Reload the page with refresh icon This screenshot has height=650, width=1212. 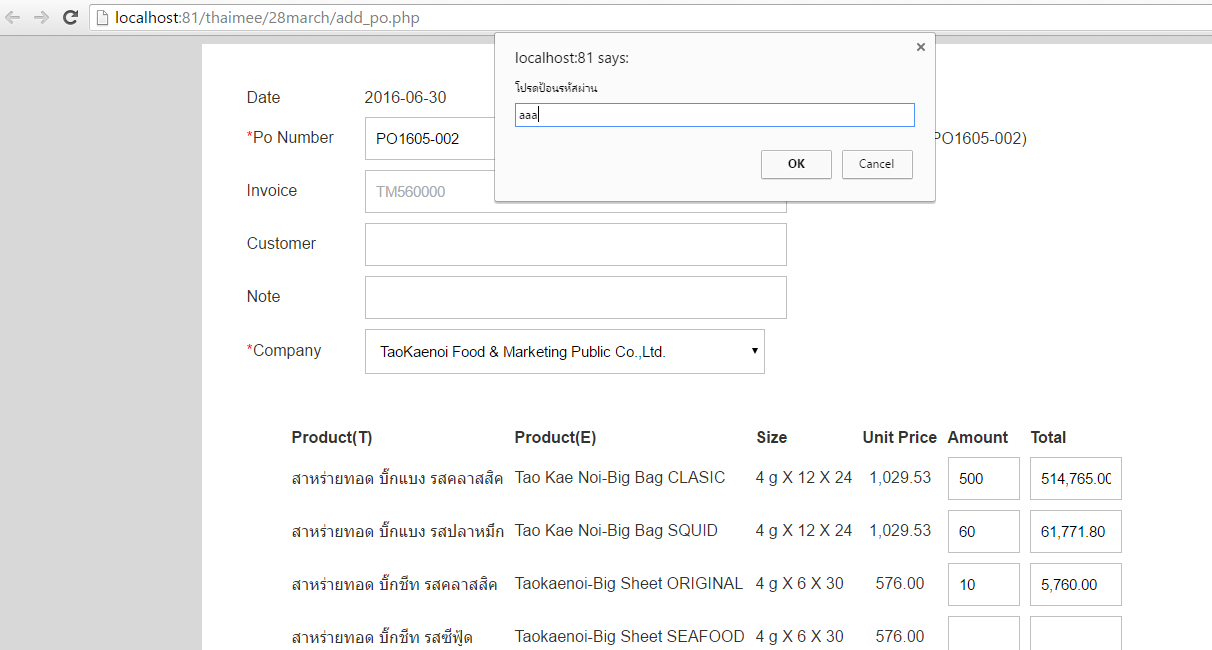[x=70, y=17]
